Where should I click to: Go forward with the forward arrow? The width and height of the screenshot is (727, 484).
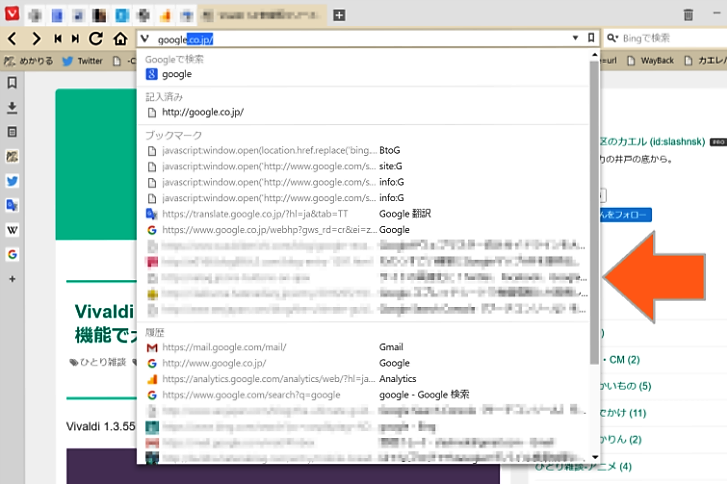click(x=36, y=38)
